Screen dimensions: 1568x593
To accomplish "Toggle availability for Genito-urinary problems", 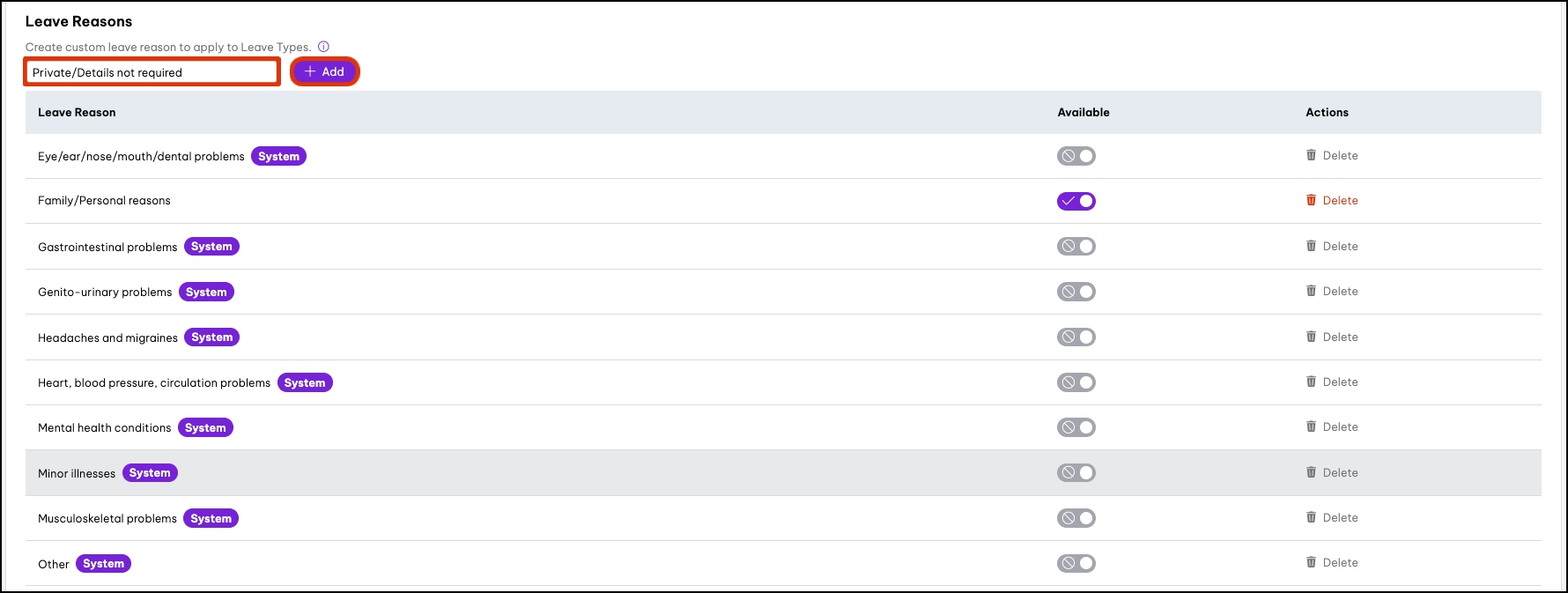I will coord(1076,292).
